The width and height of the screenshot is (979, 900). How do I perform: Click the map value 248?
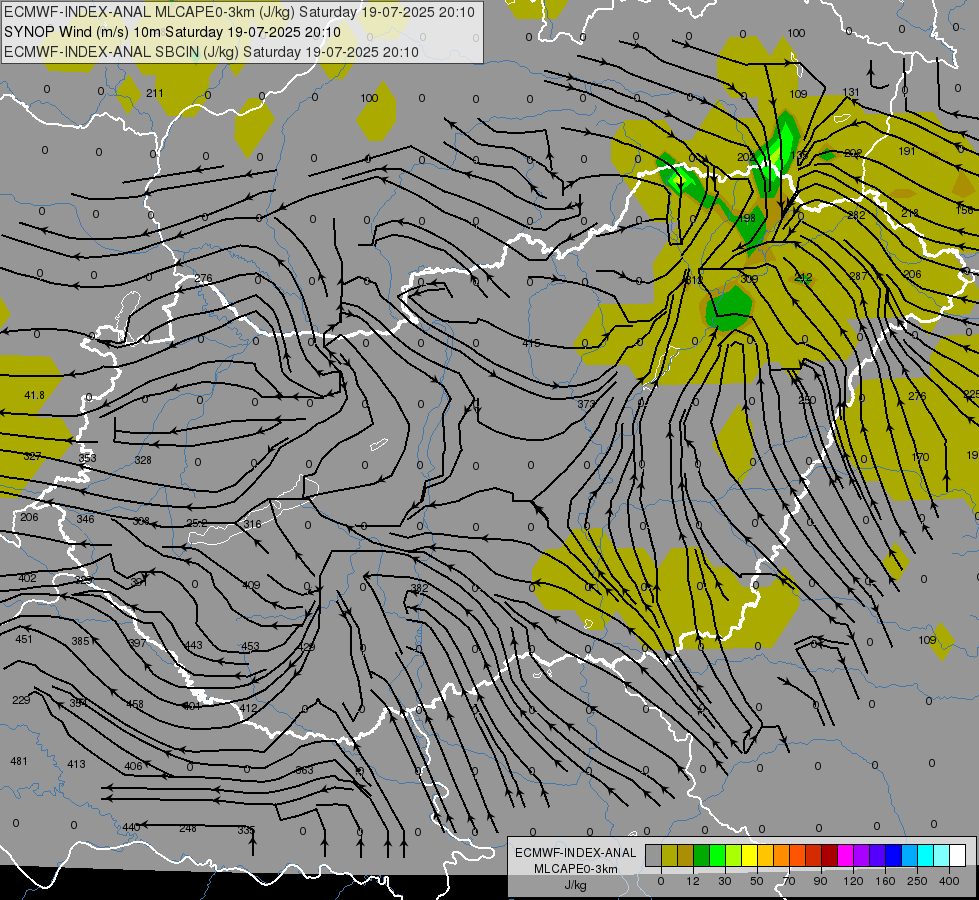coord(188,828)
